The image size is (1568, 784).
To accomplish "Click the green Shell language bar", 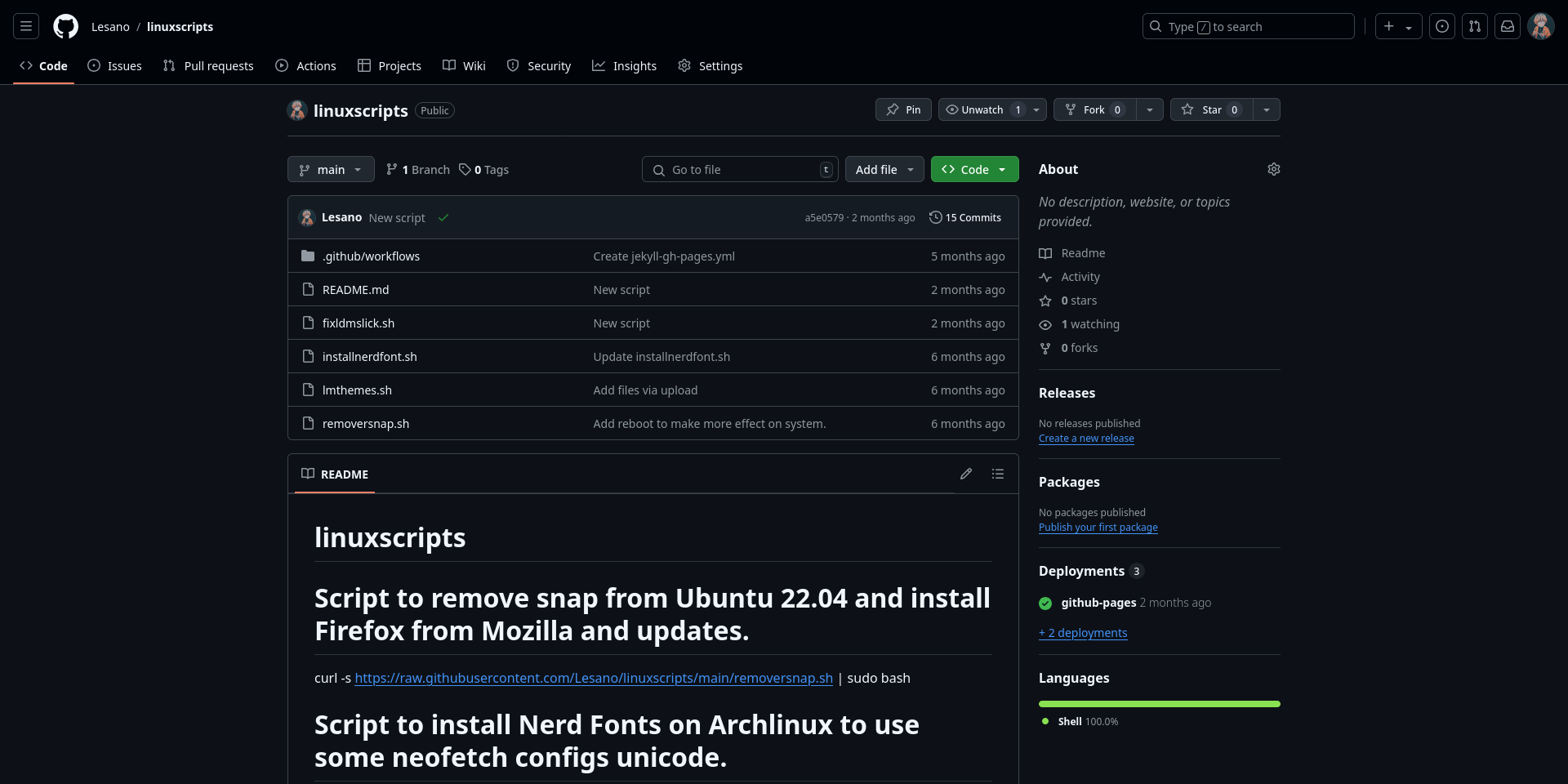I will pyautogui.click(x=1160, y=704).
